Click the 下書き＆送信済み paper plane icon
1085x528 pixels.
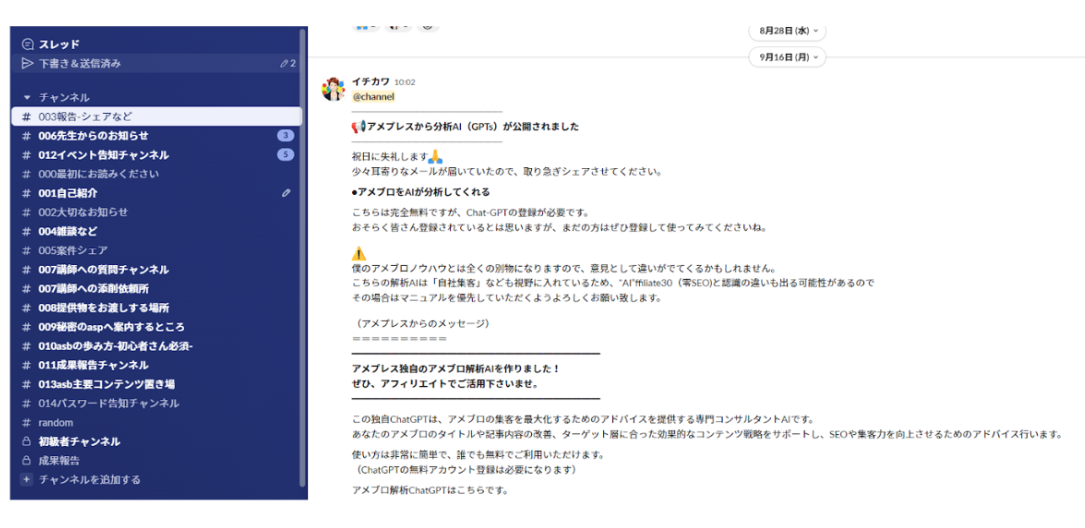(x=27, y=64)
